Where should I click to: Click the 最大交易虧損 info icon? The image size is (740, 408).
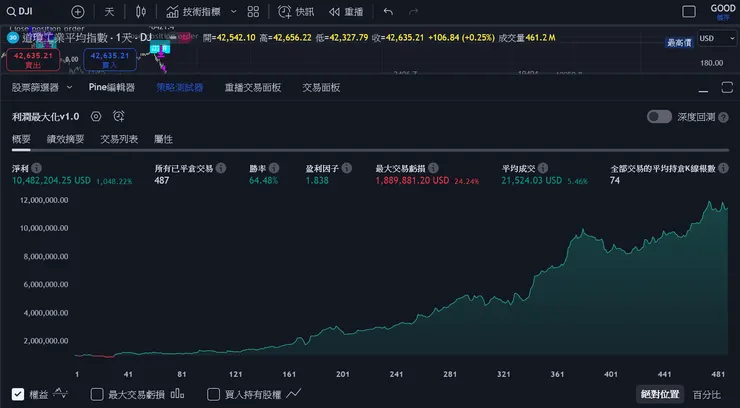tap(433, 168)
